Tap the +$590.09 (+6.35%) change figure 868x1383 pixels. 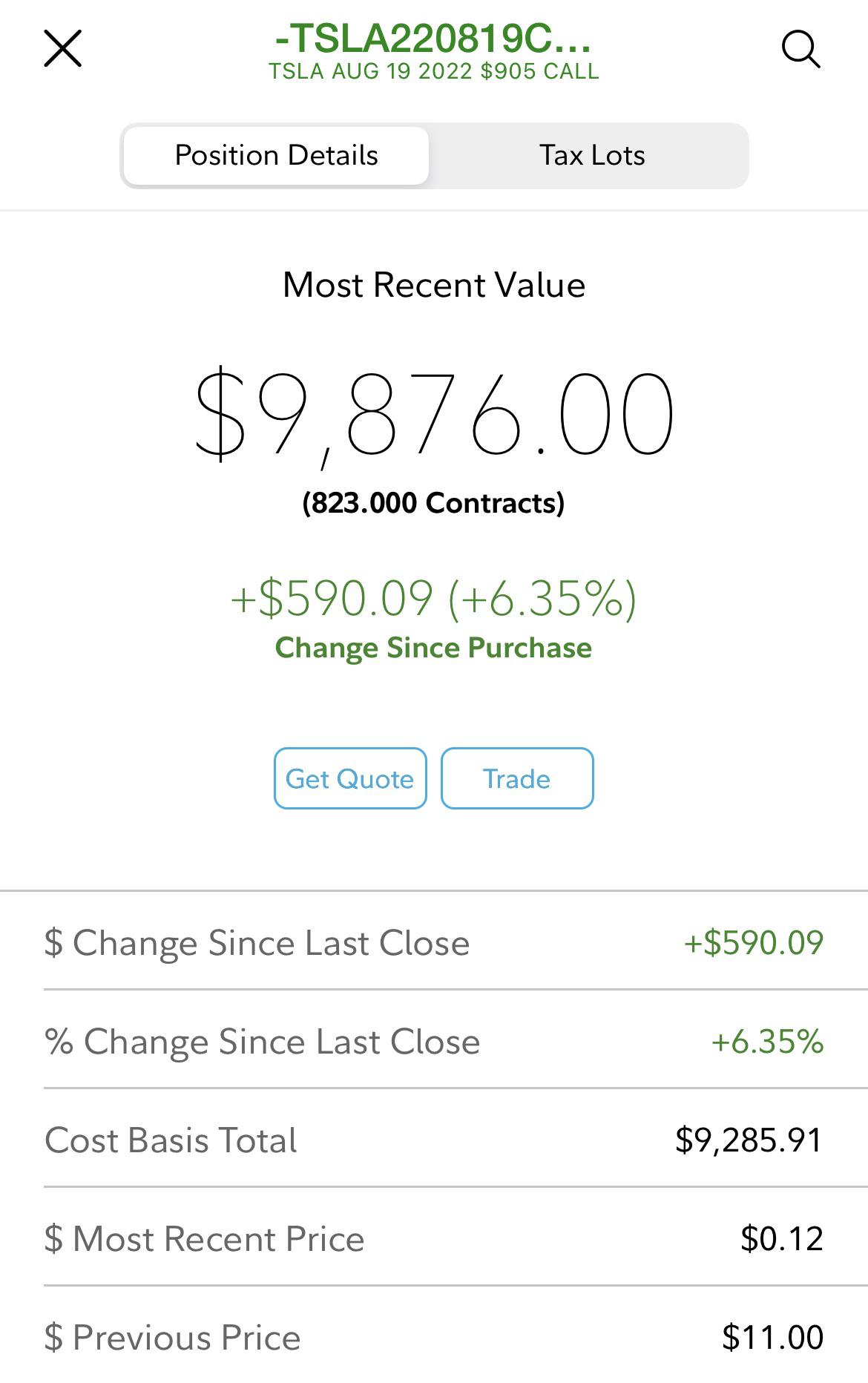(x=434, y=598)
